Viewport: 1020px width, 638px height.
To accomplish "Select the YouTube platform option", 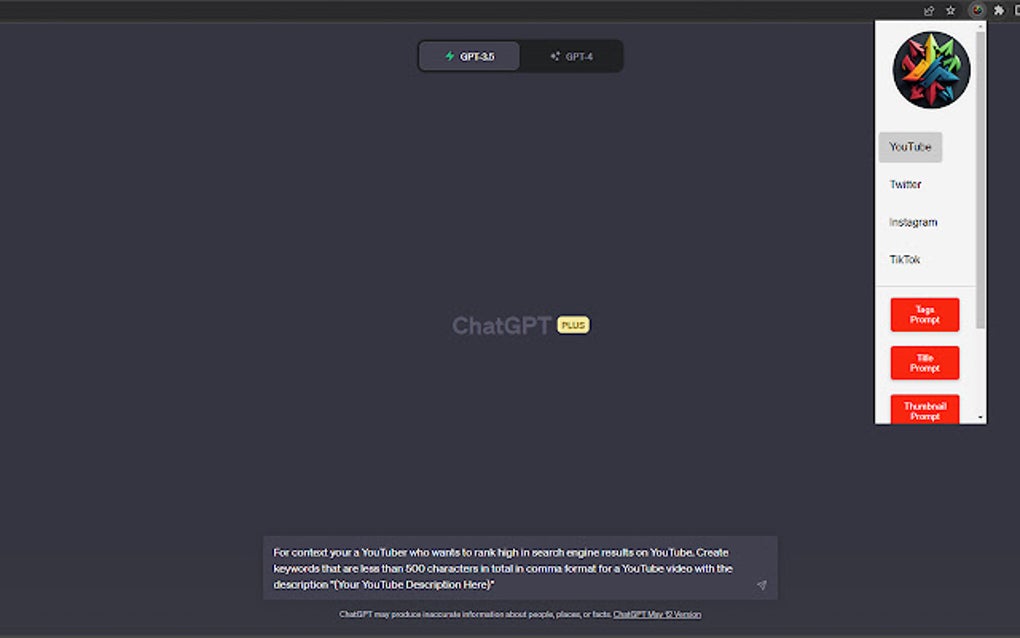I will 911,146.
